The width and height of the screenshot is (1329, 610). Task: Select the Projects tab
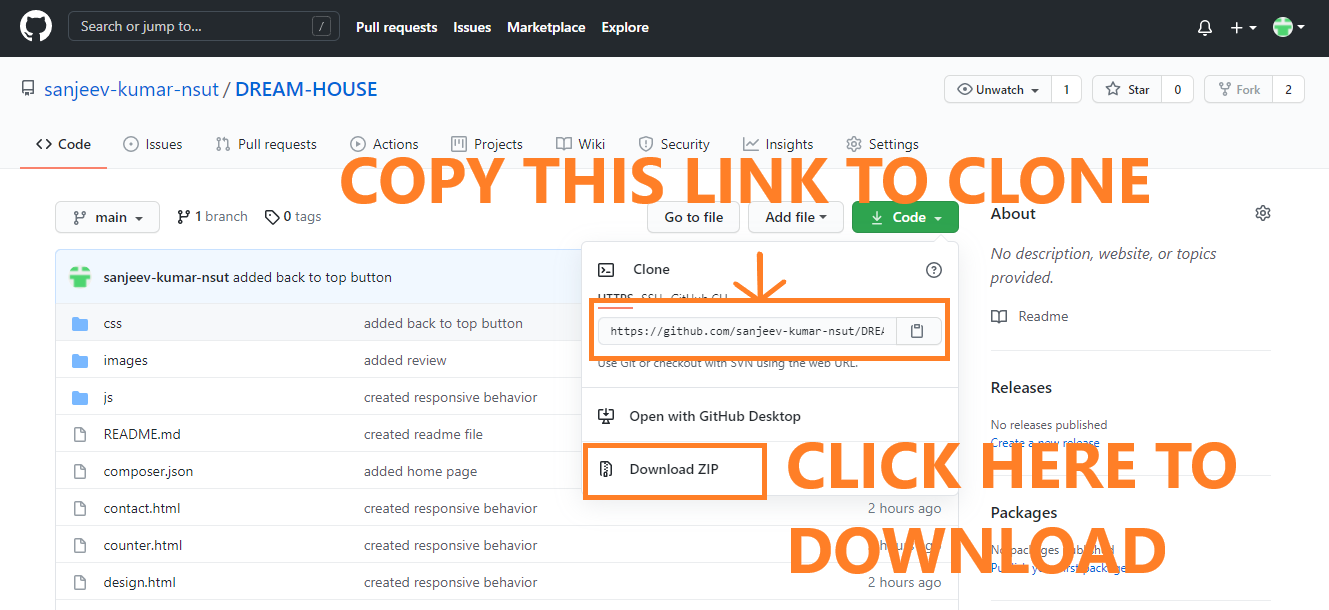click(x=487, y=144)
